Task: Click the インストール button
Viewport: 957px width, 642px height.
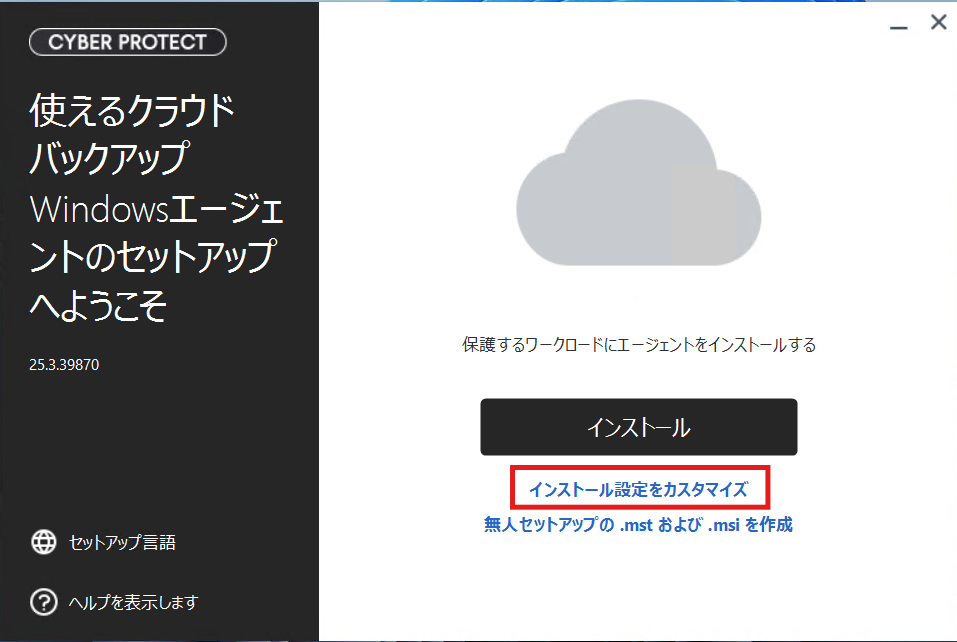Action: coord(638,427)
